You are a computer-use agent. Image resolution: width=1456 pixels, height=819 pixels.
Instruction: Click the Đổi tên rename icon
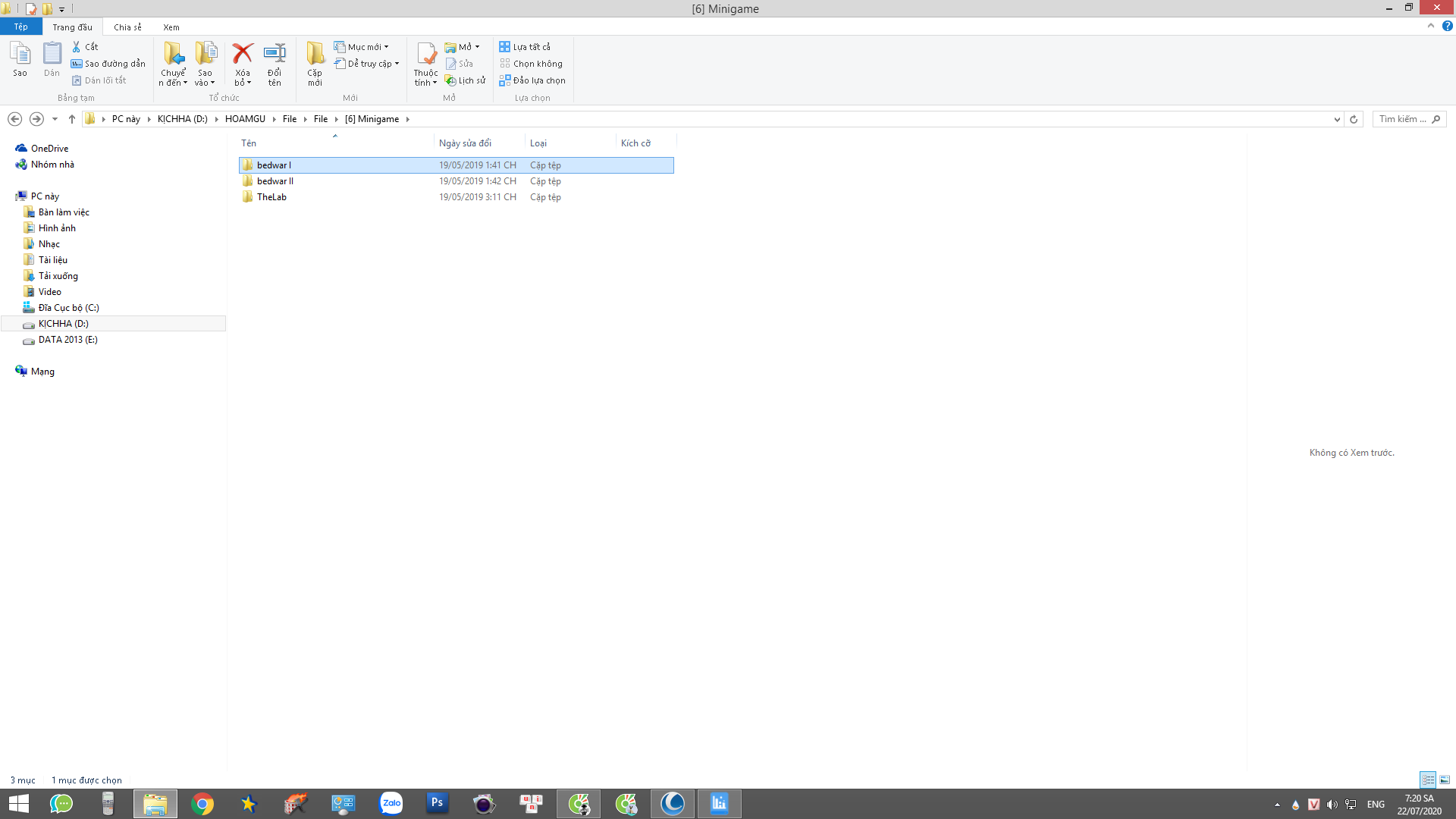click(274, 54)
